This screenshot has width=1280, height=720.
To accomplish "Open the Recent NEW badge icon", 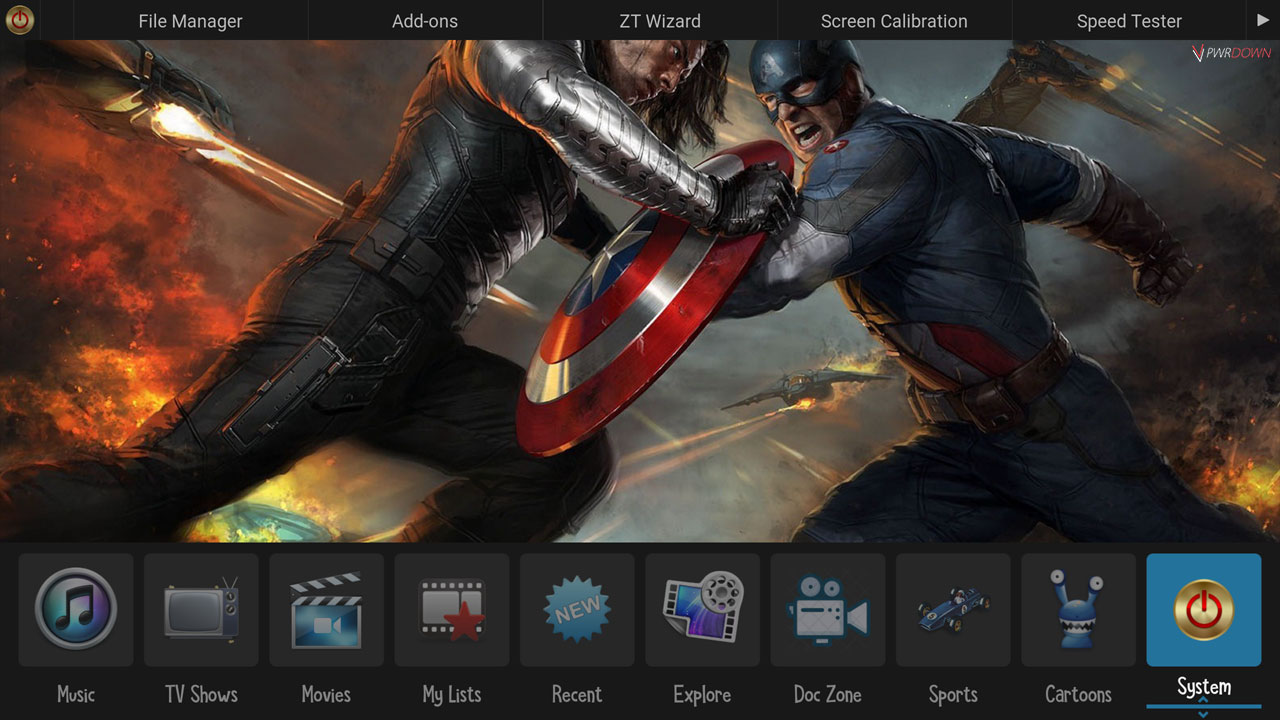I will tap(577, 610).
